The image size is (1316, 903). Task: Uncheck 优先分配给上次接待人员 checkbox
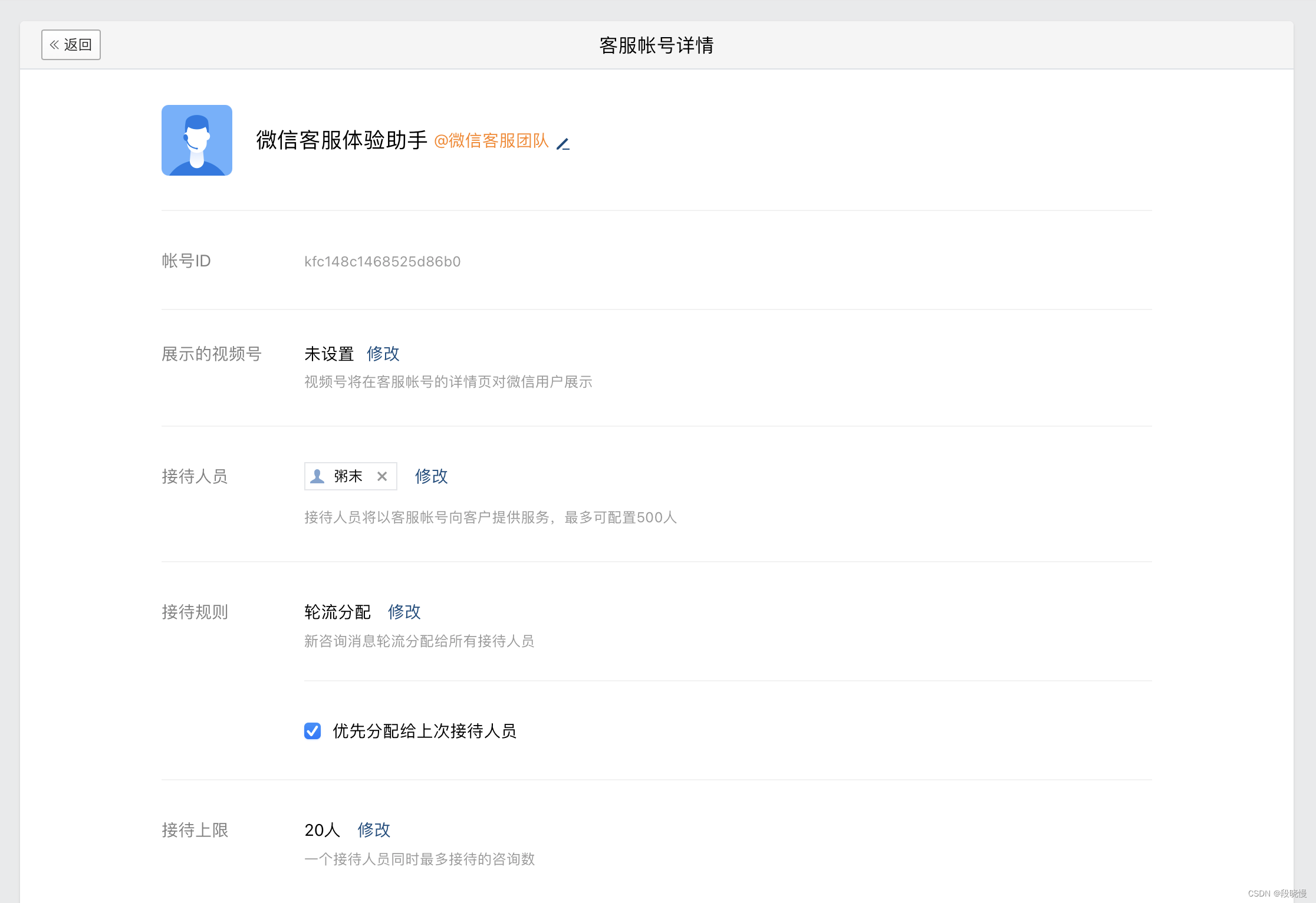point(312,731)
